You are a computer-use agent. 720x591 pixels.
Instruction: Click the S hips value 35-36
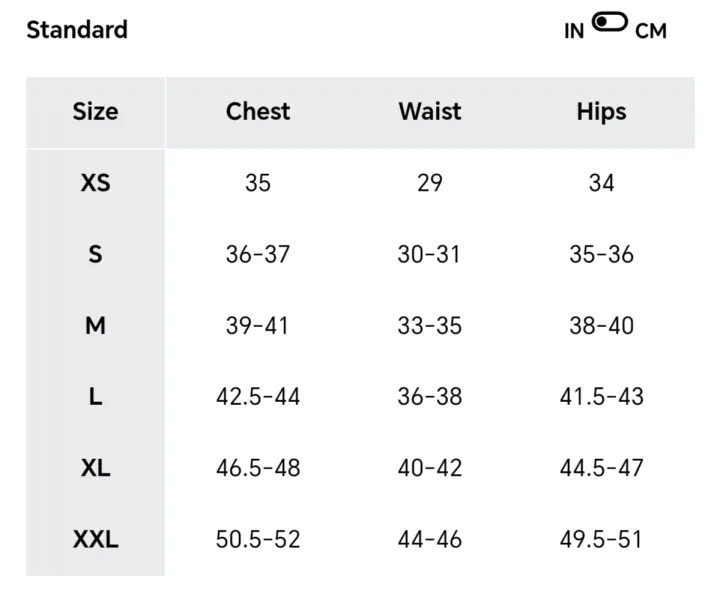coord(601,255)
